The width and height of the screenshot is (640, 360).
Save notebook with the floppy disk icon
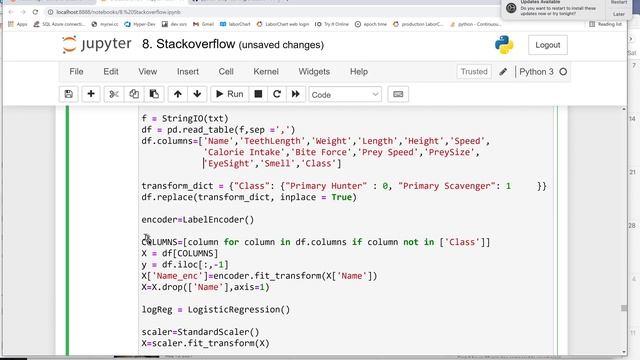tap(69, 94)
